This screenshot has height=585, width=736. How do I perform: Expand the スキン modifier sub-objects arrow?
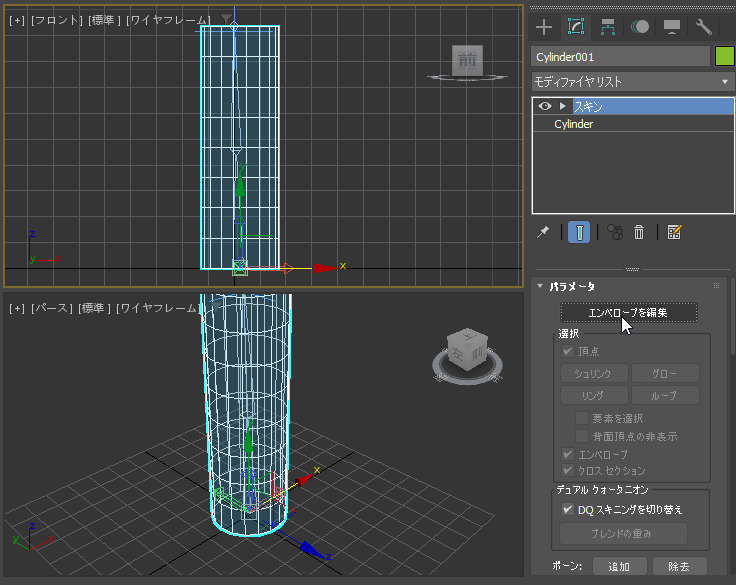click(x=563, y=106)
